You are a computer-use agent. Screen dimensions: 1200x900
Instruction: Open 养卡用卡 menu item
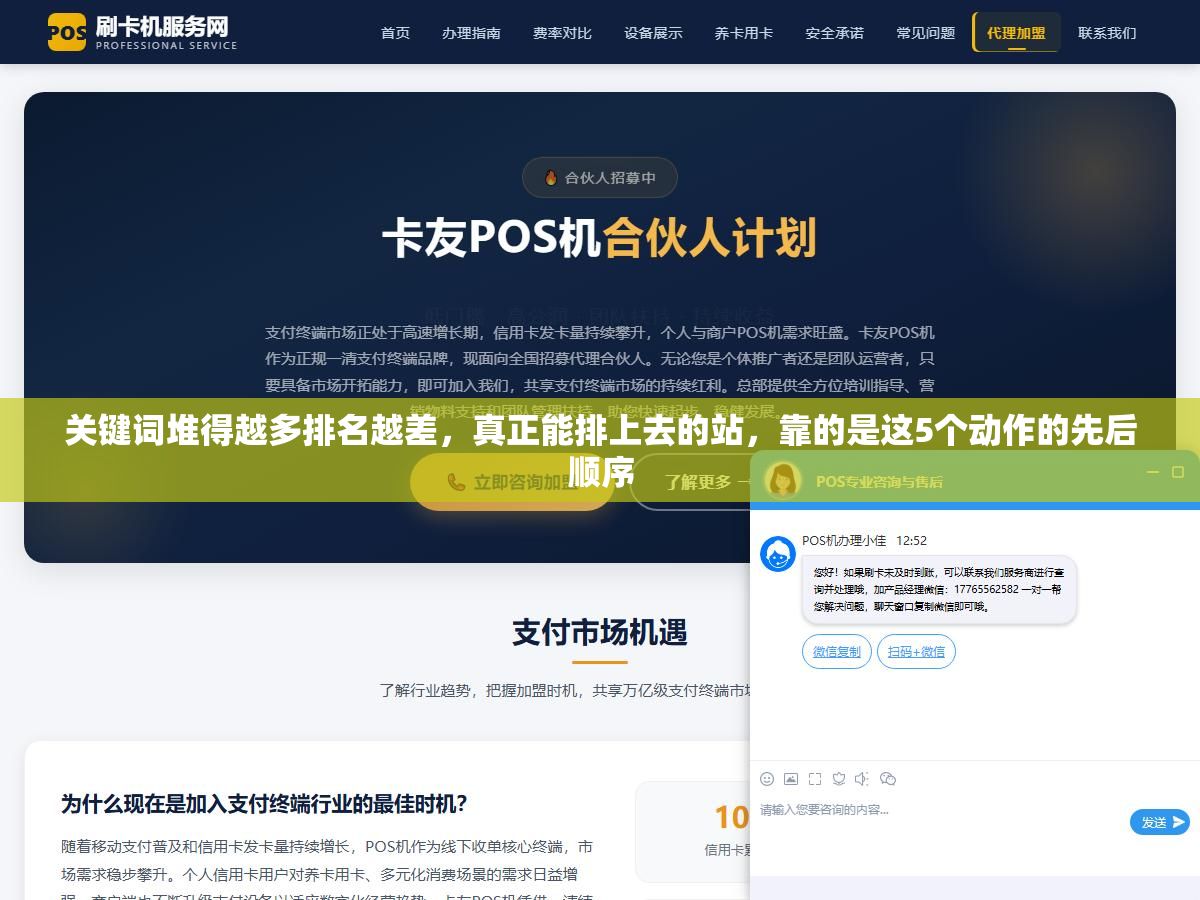(744, 33)
